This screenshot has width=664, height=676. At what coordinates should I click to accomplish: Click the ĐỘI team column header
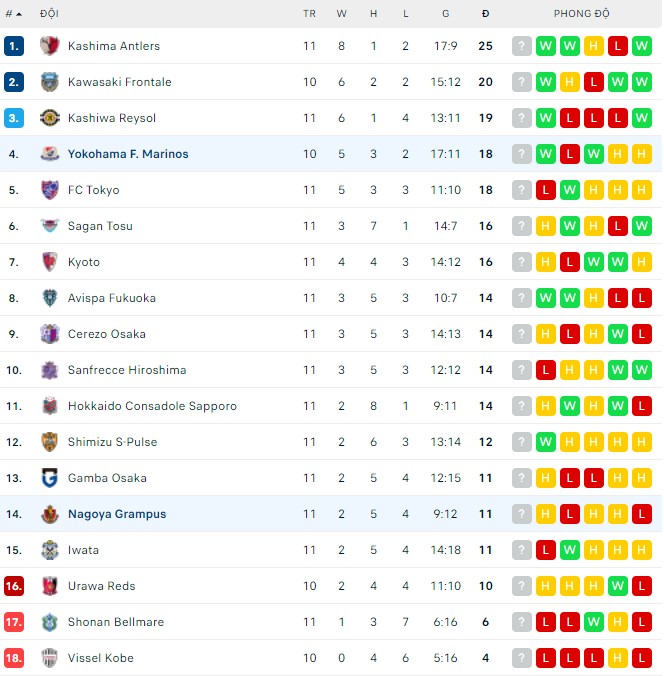[49, 14]
